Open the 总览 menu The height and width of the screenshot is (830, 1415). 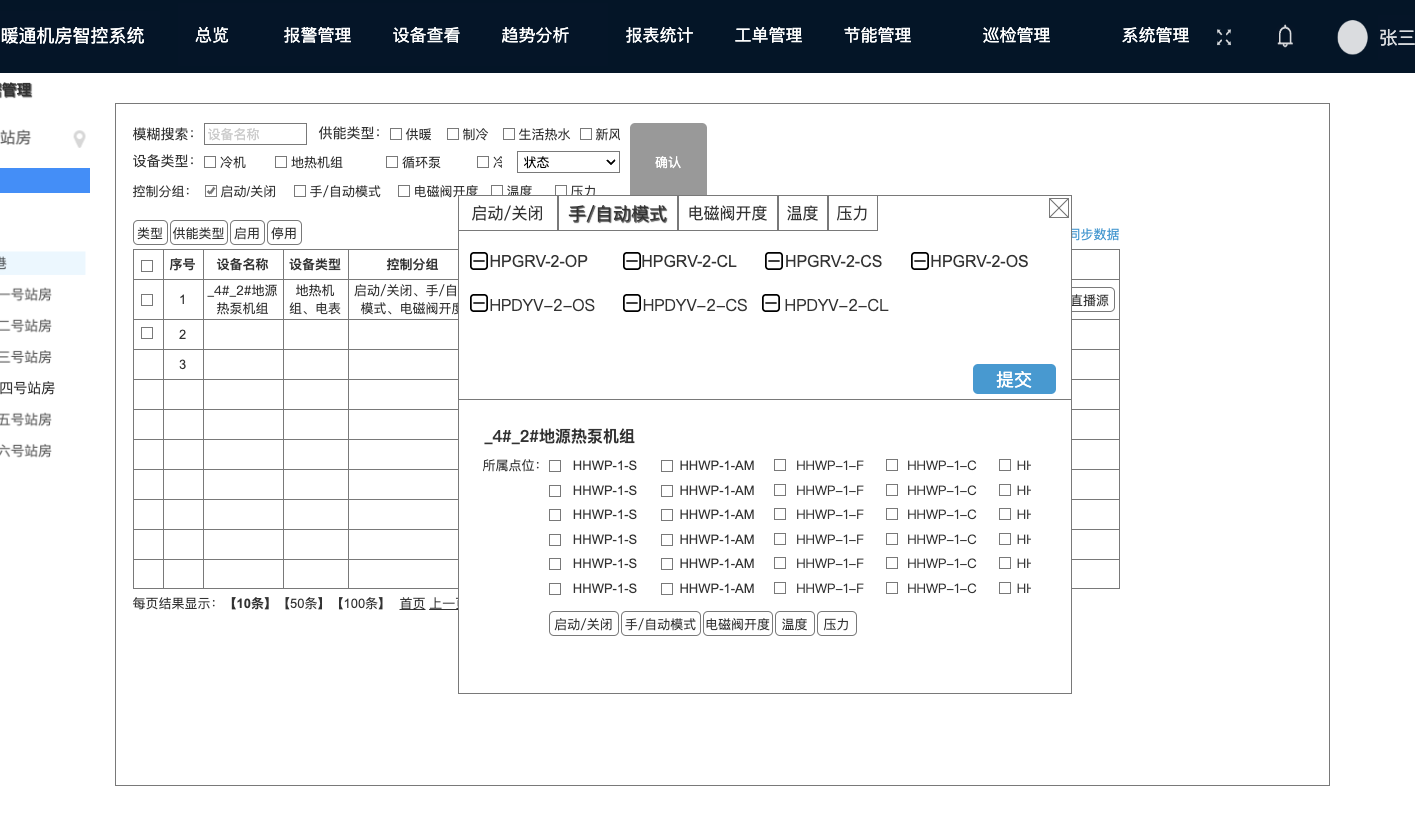click(212, 36)
